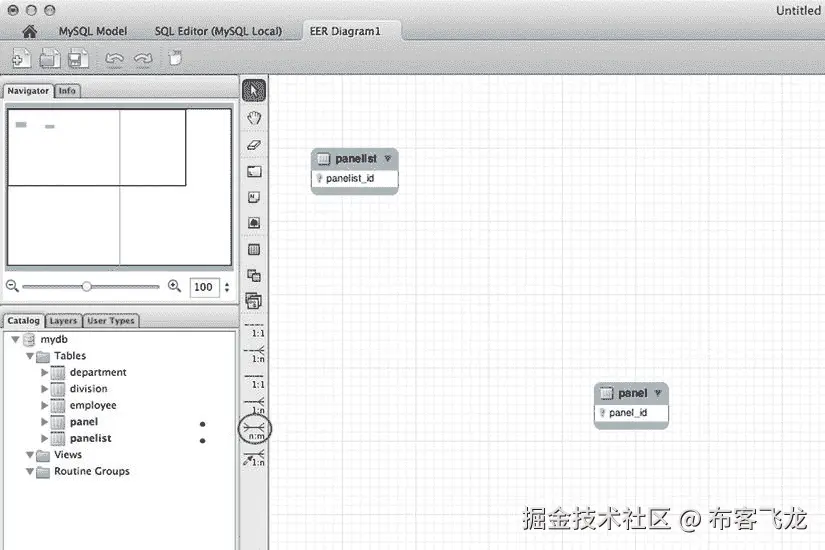Select panel in the catalog tree
Screen dimensions: 825x550
tap(84, 422)
